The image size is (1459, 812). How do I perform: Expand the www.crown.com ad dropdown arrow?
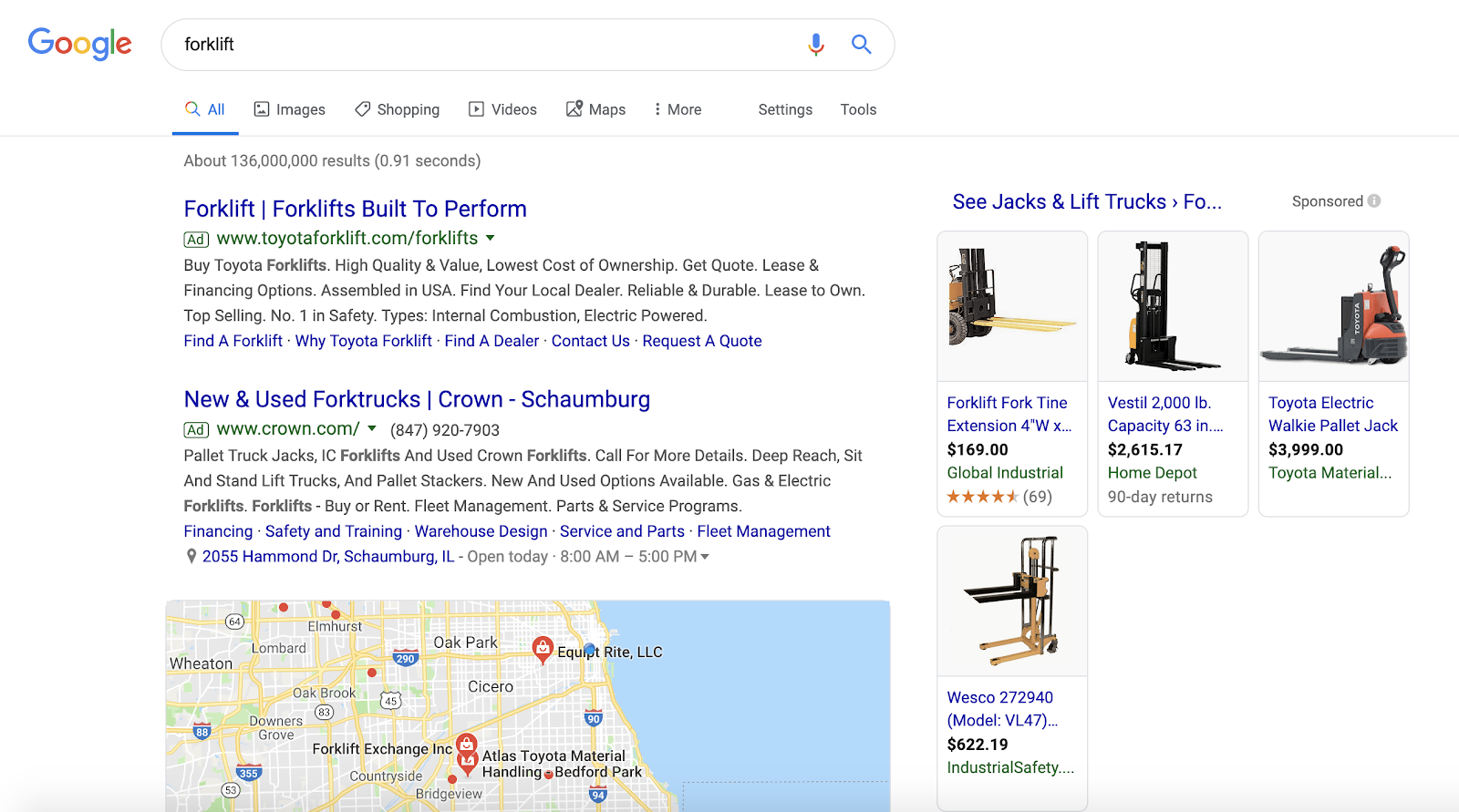[372, 428]
